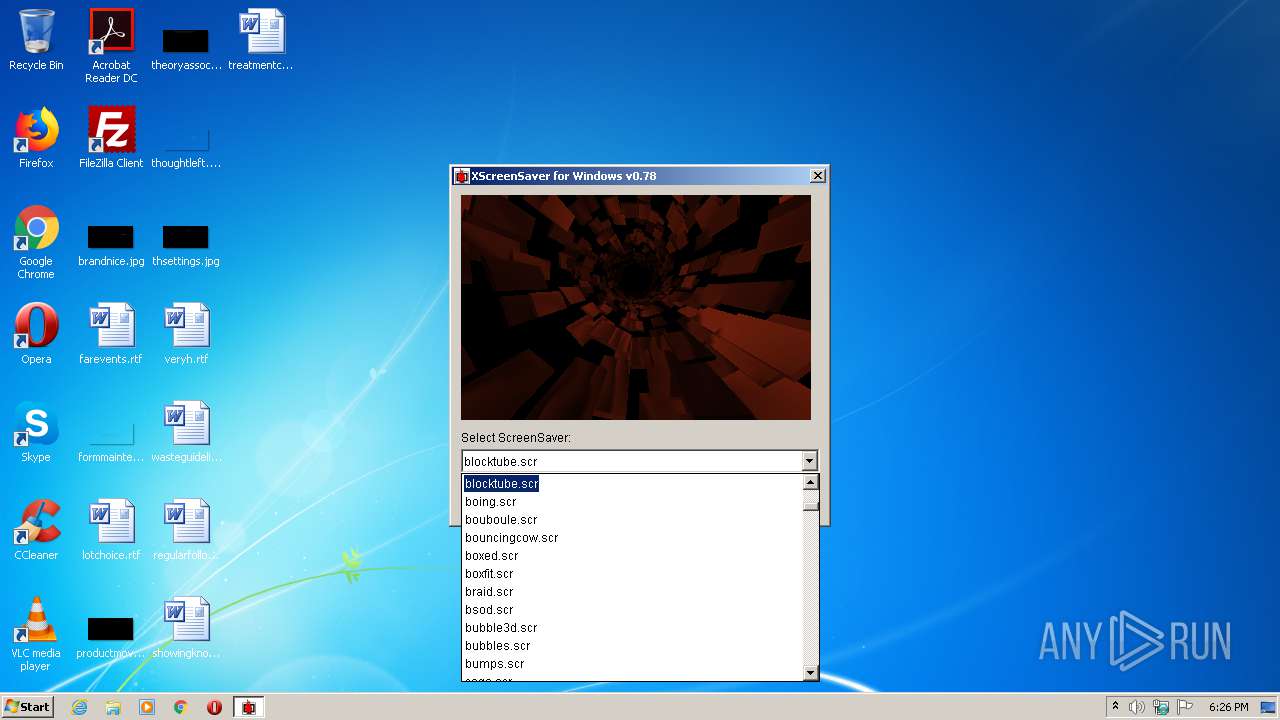
Task: Select the farevents.rtf document icon
Action: (x=111, y=334)
